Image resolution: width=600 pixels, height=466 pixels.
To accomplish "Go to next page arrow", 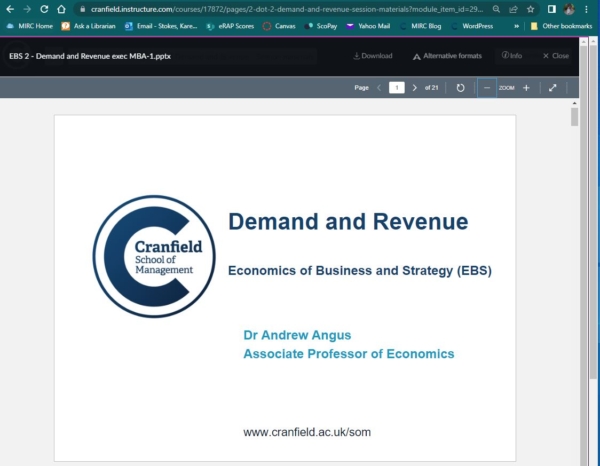I will pos(415,88).
